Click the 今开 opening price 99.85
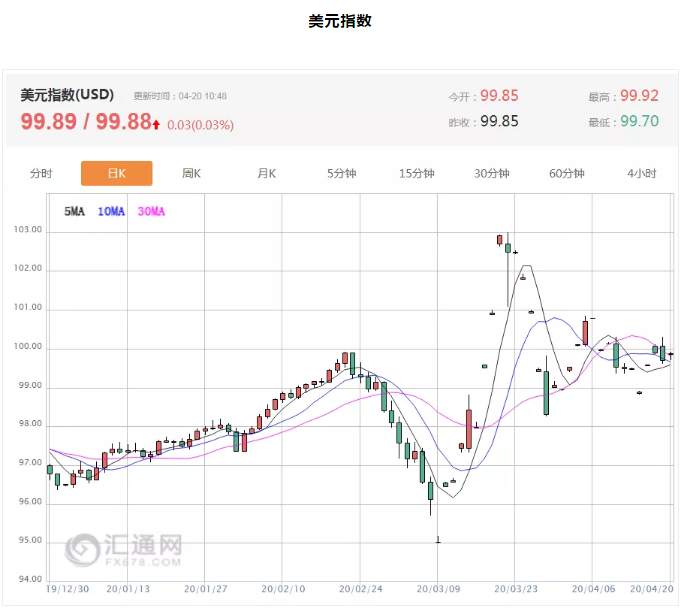This screenshot has width=684, height=610. [x=499, y=96]
